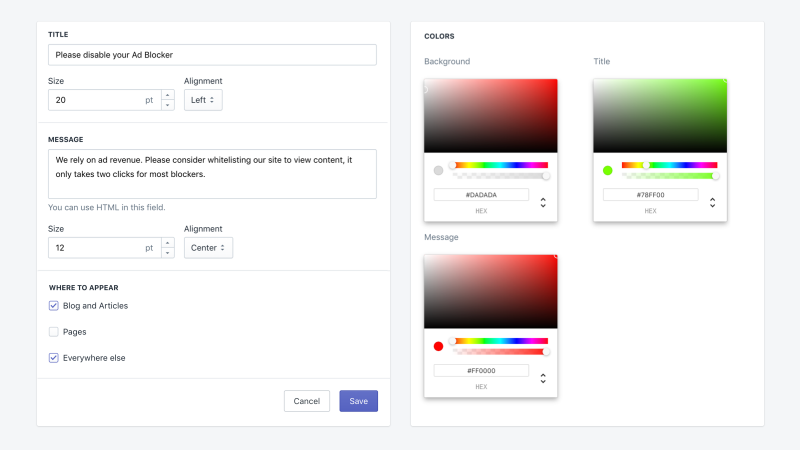Image resolution: width=800 pixels, height=450 pixels.
Task: Open the message Alignment dropdown set to Center
Action: (x=208, y=248)
